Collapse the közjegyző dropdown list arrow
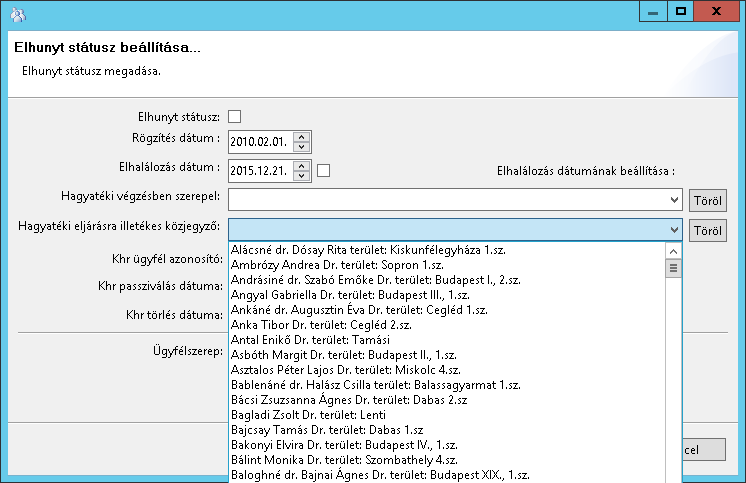The image size is (746, 483). tap(674, 230)
